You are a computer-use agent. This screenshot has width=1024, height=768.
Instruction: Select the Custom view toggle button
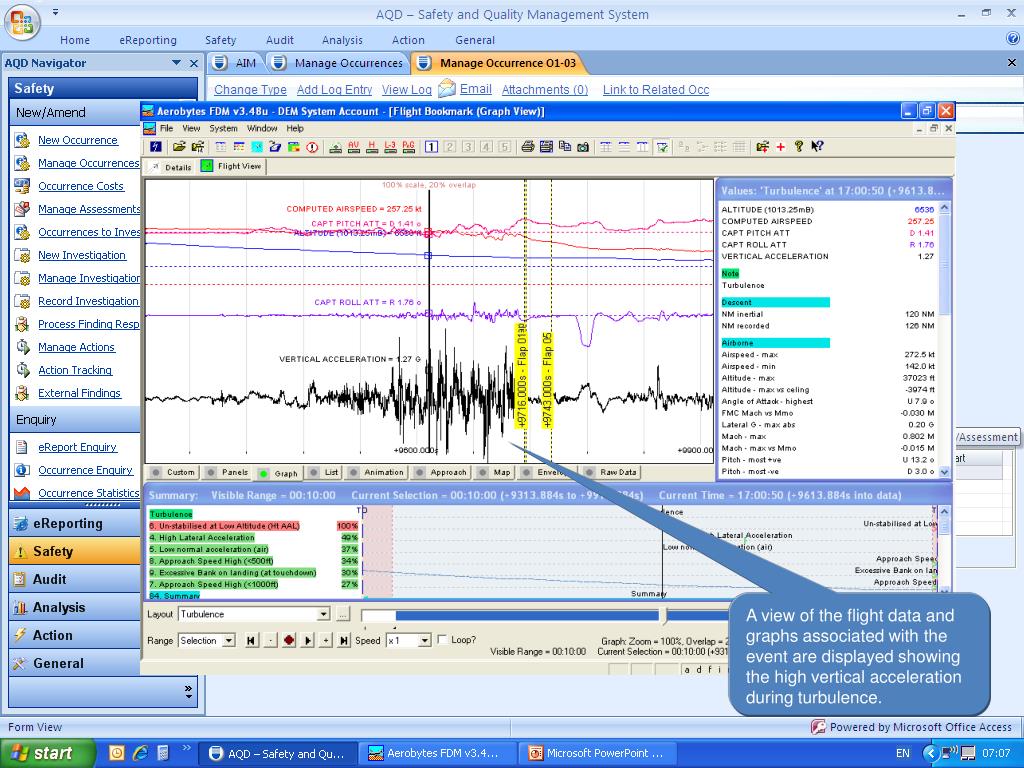174,472
